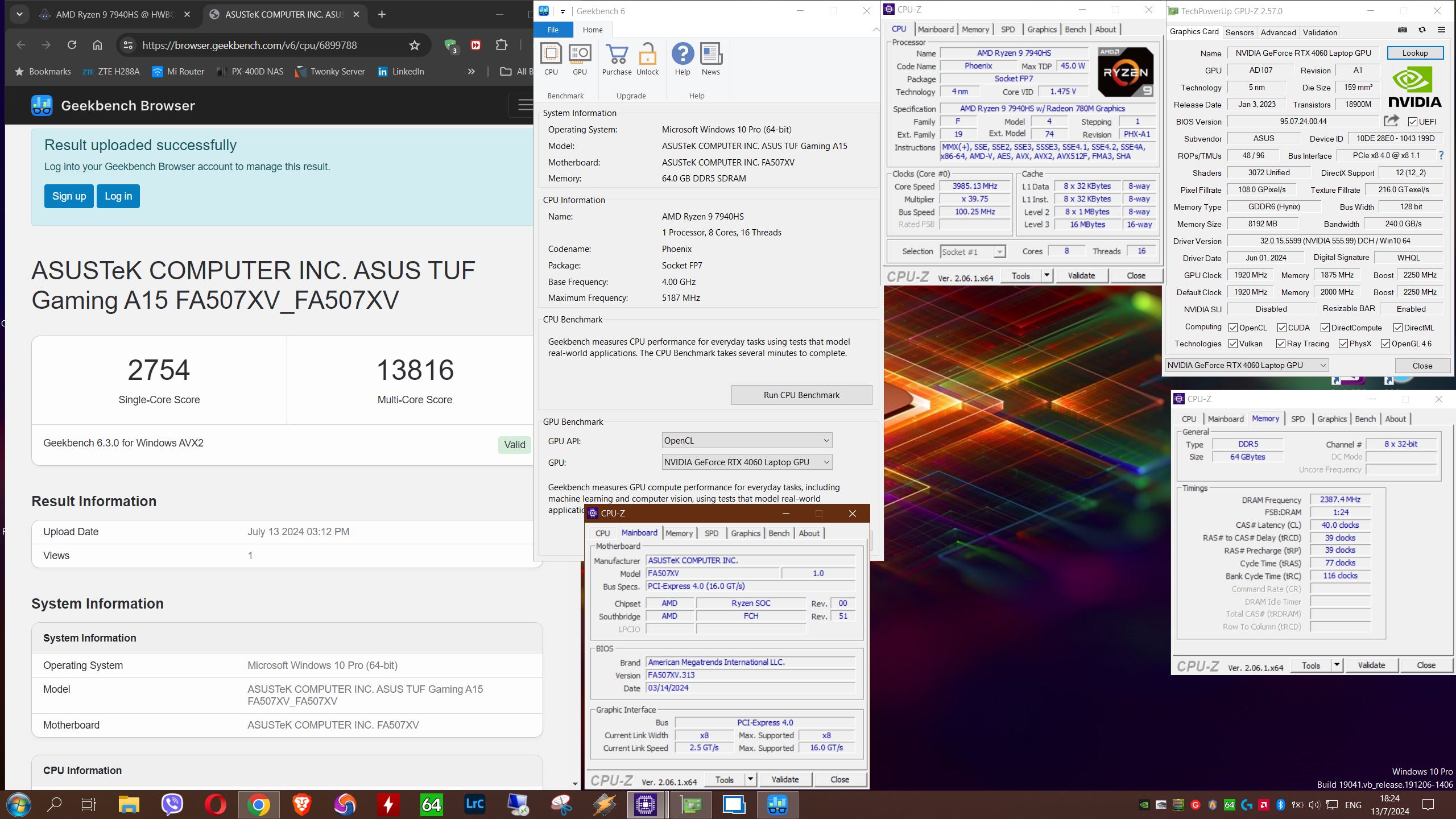Open the File tab in Geekbench 6
Viewport: 1456px width, 819px height.
click(553, 30)
